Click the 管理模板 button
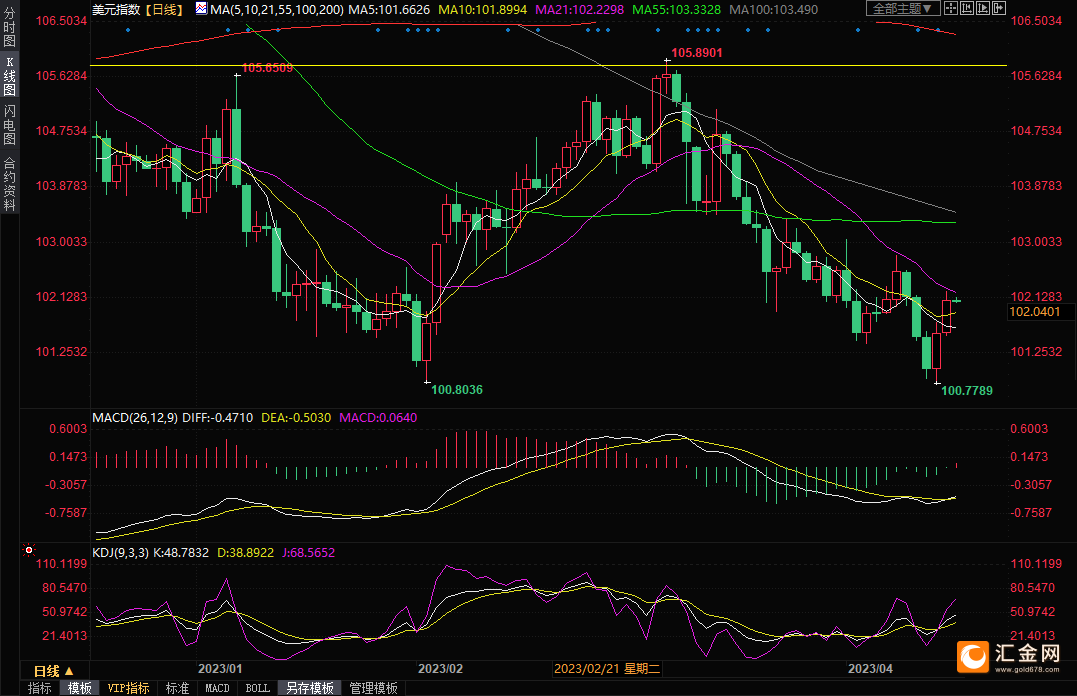Viewport: 1077px width, 696px height. [374, 688]
